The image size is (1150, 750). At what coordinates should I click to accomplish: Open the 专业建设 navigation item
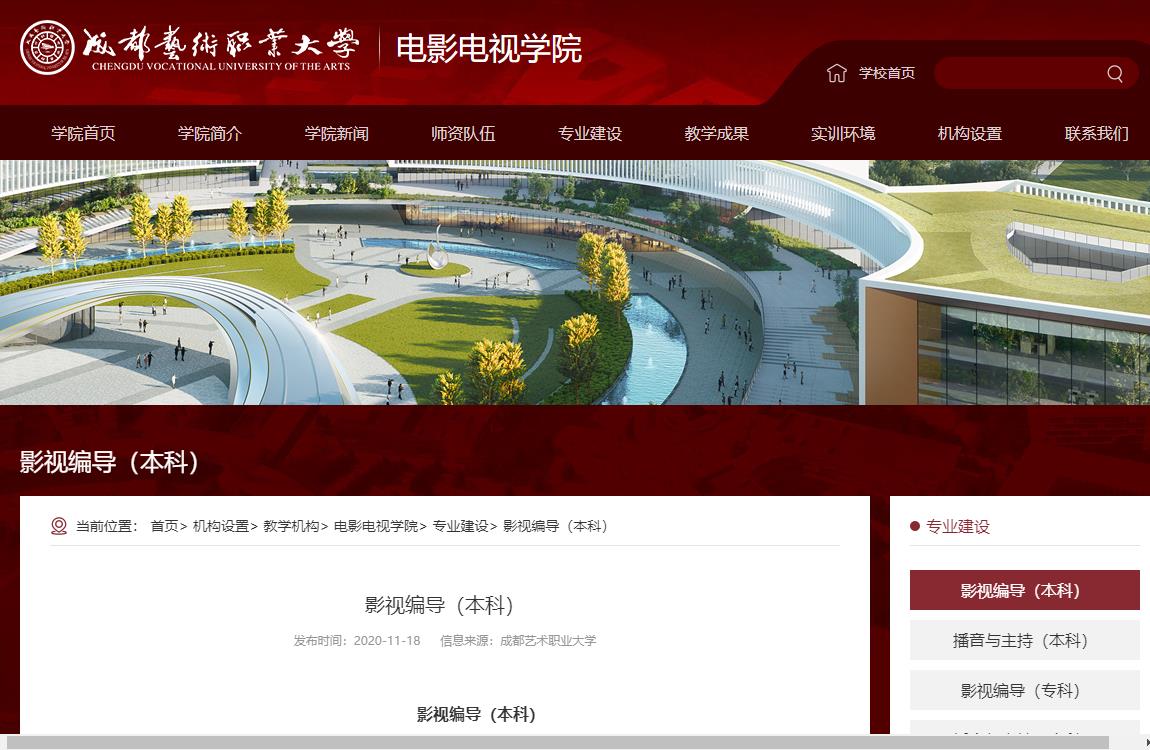click(x=592, y=133)
